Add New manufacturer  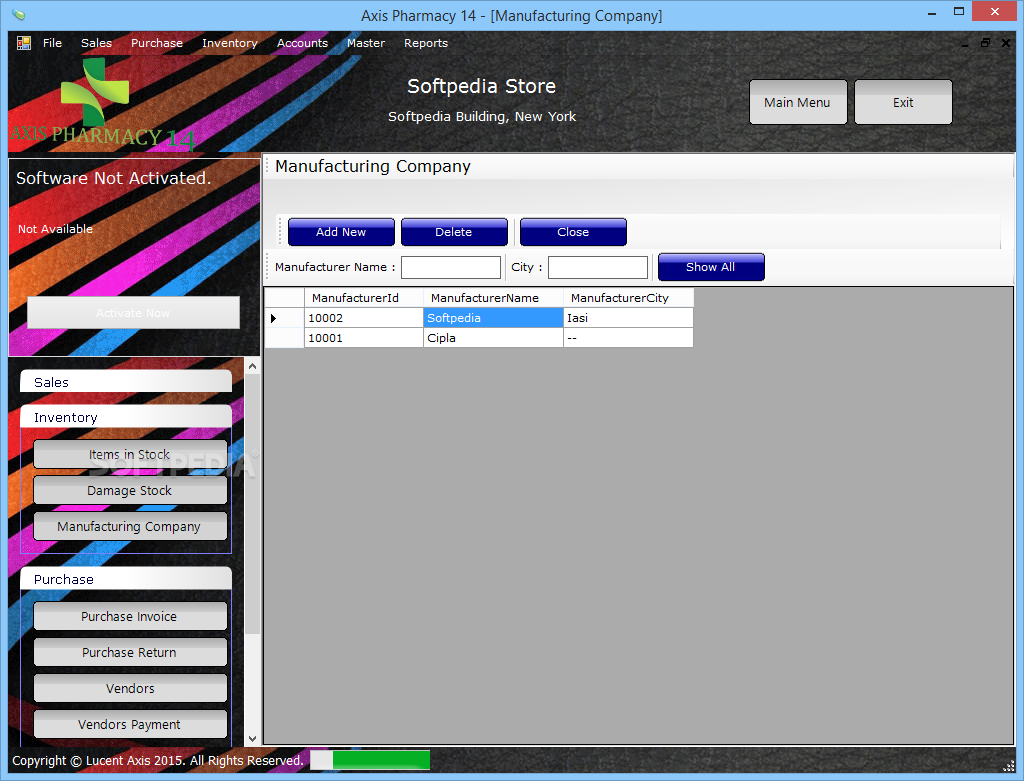(x=341, y=232)
